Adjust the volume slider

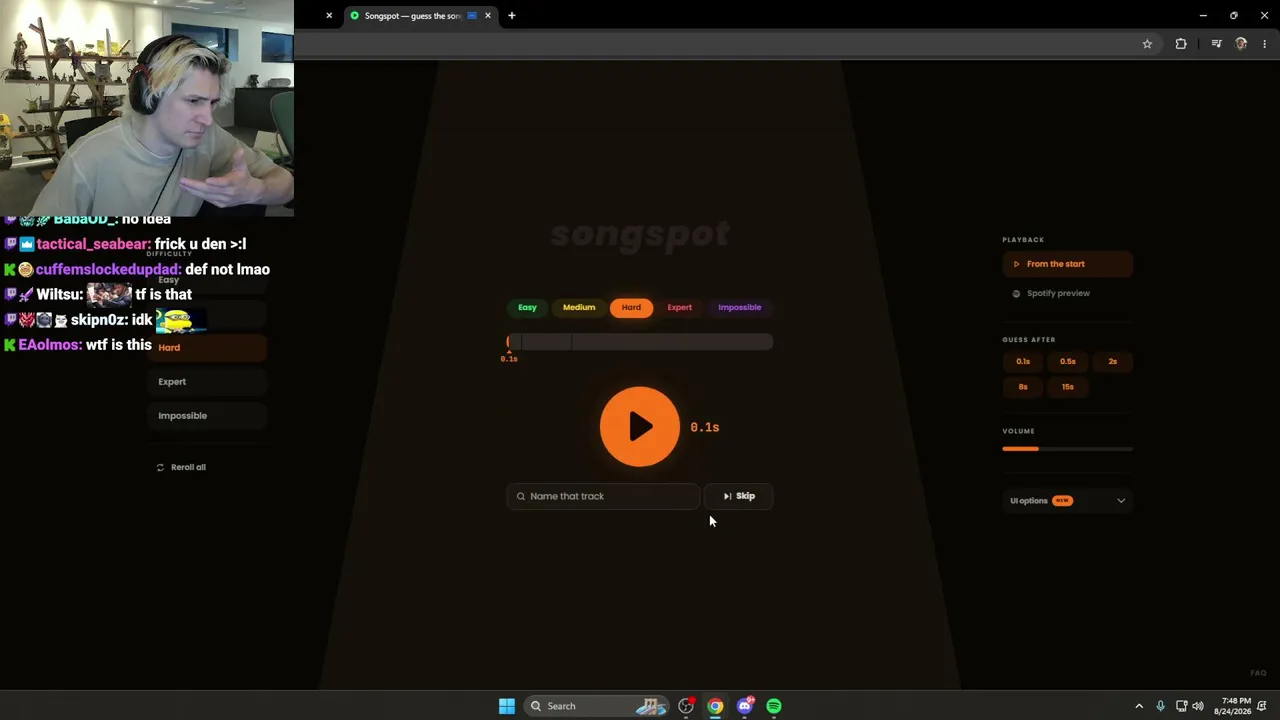[x=1067, y=449]
